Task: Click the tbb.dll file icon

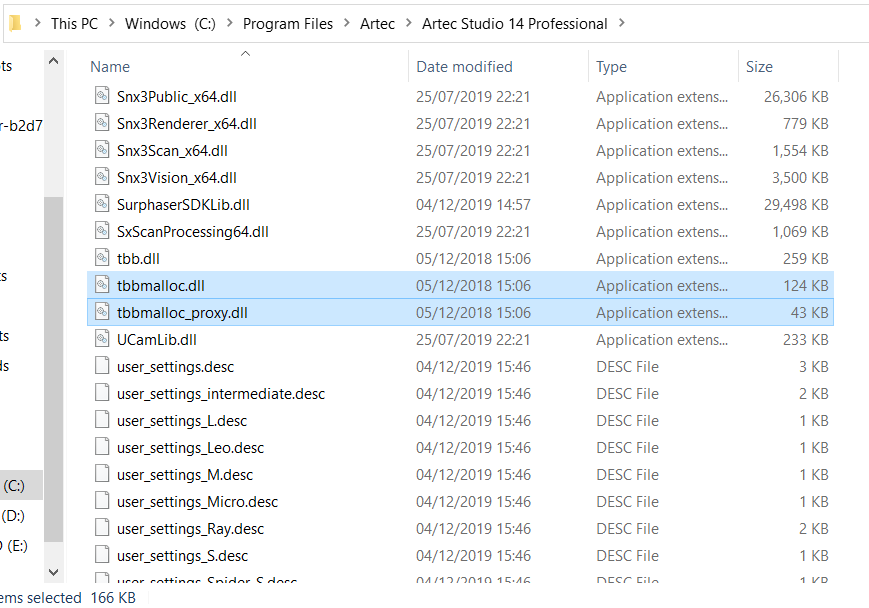Action: tap(102, 258)
